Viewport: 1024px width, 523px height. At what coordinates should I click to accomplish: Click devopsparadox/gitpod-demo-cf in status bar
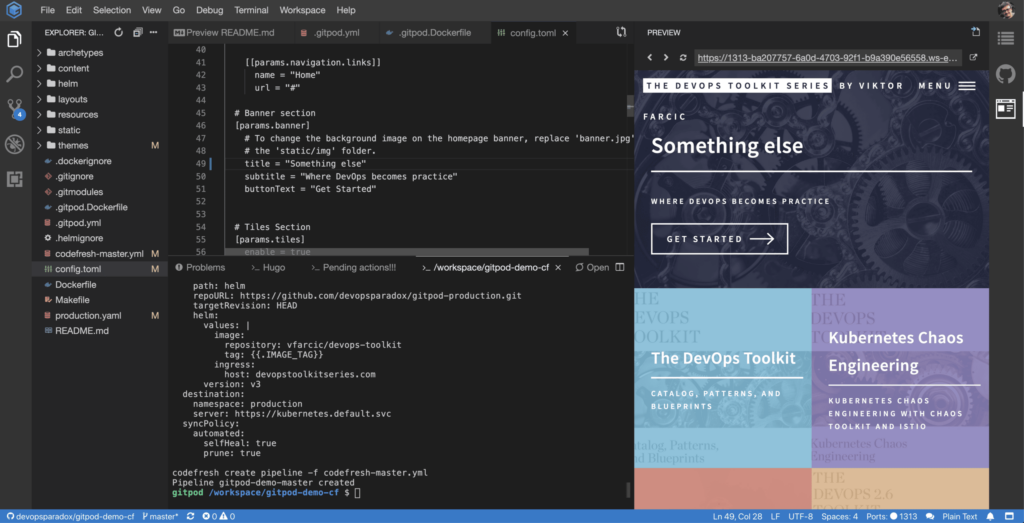click(x=70, y=516)
